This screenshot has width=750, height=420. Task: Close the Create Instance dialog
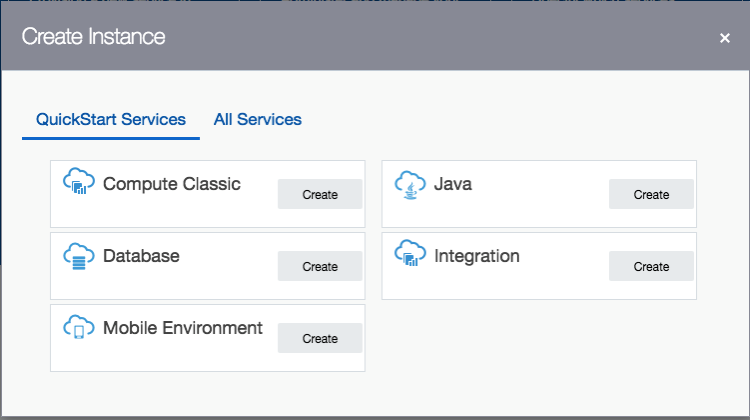tap(725, 38)
